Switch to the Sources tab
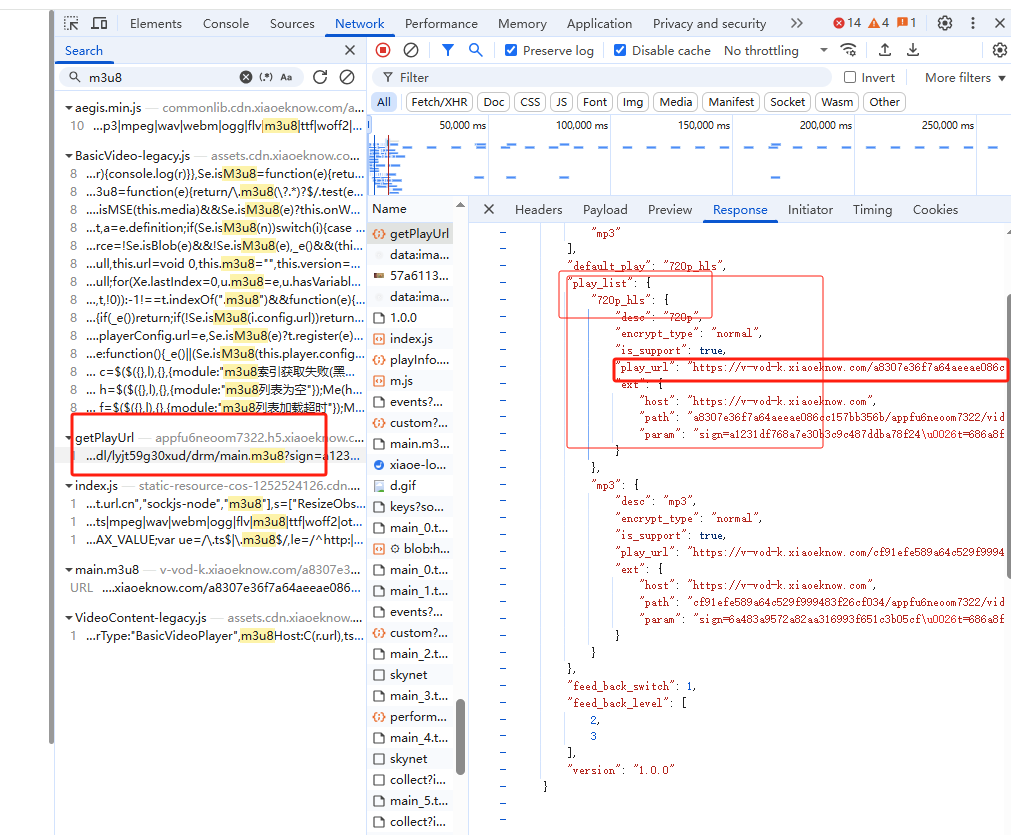 point(292,24)
